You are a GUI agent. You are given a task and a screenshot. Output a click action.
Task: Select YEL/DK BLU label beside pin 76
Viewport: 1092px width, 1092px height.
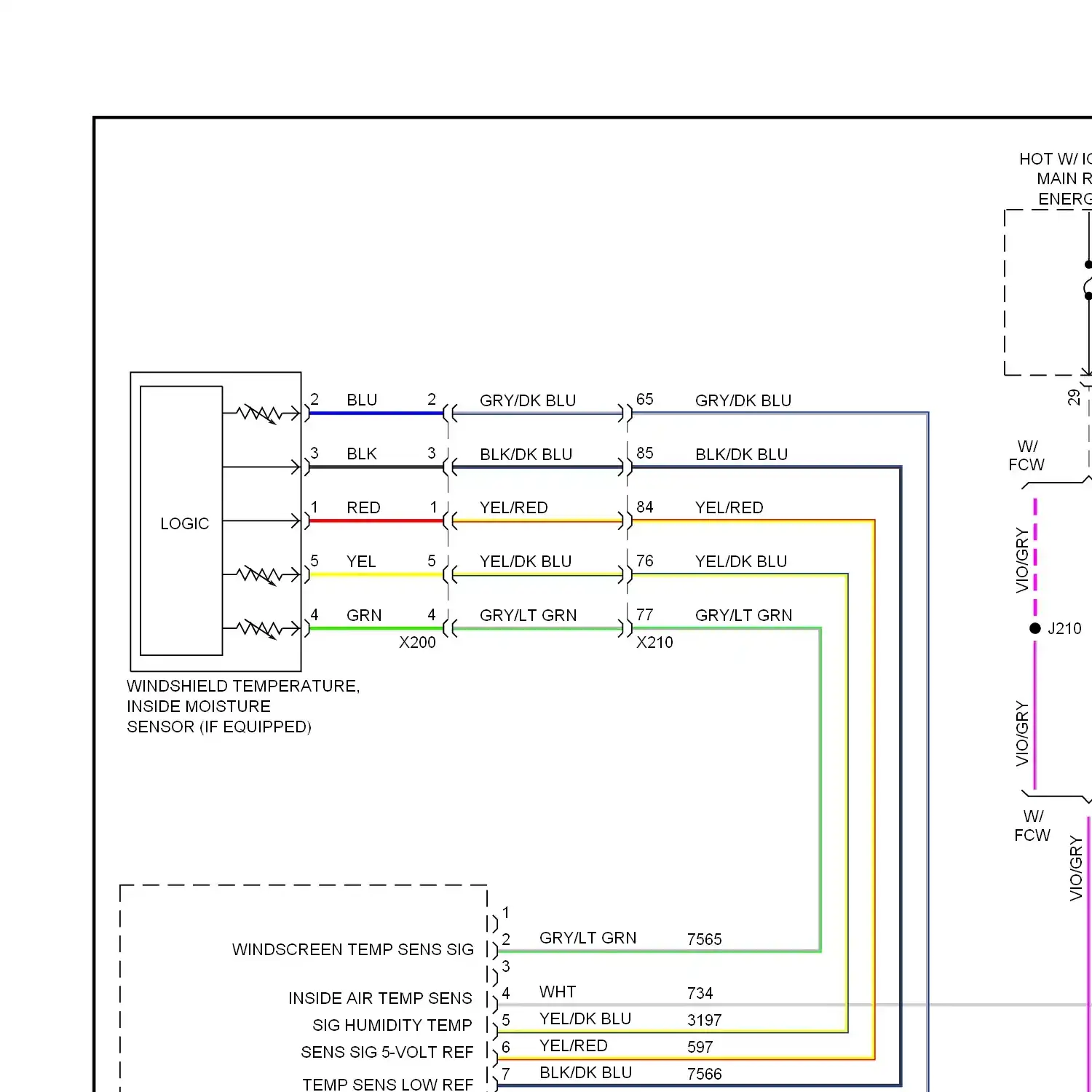click(x=741, y=561)
